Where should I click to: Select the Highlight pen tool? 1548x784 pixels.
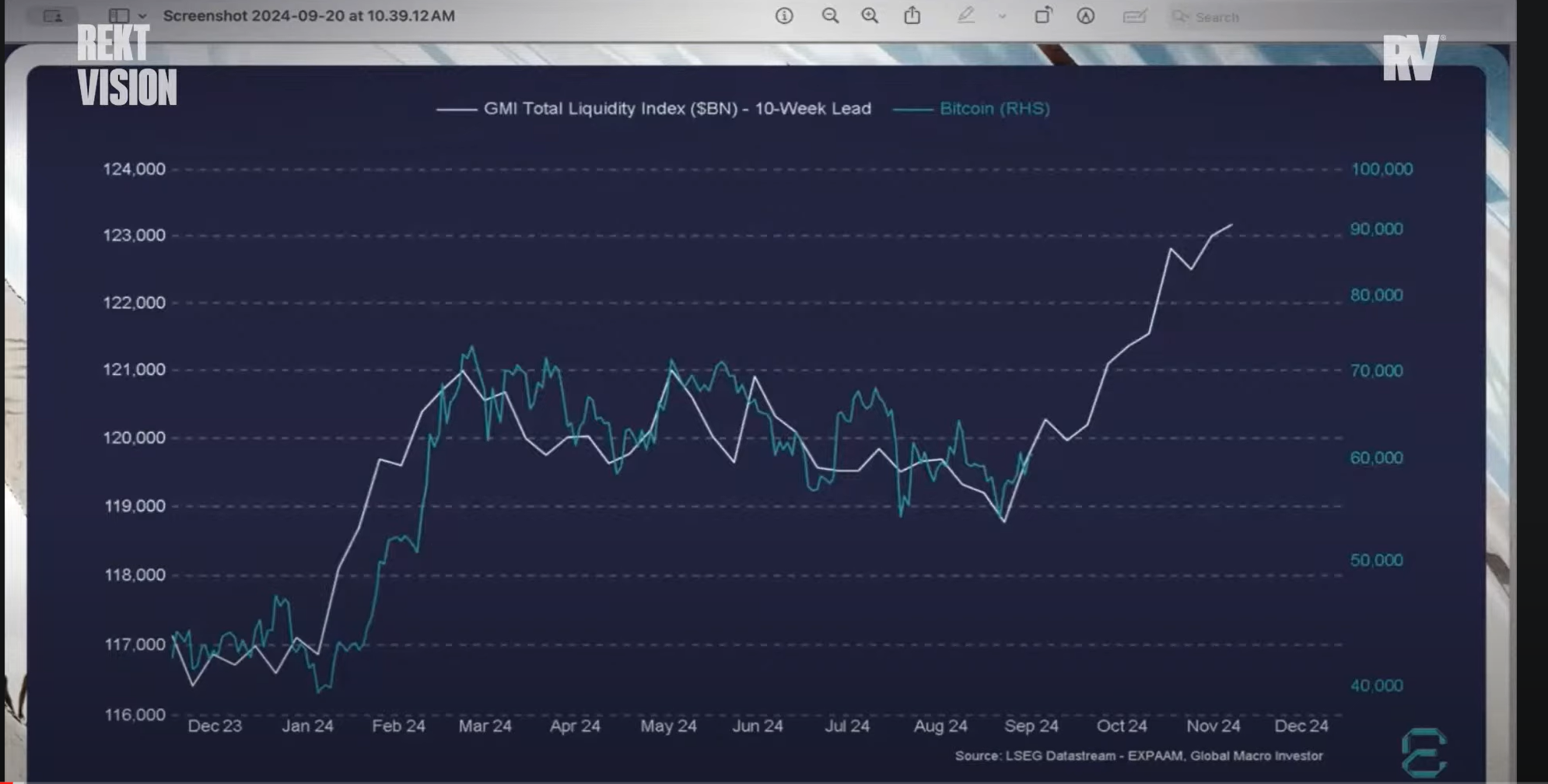pos(966,16)
